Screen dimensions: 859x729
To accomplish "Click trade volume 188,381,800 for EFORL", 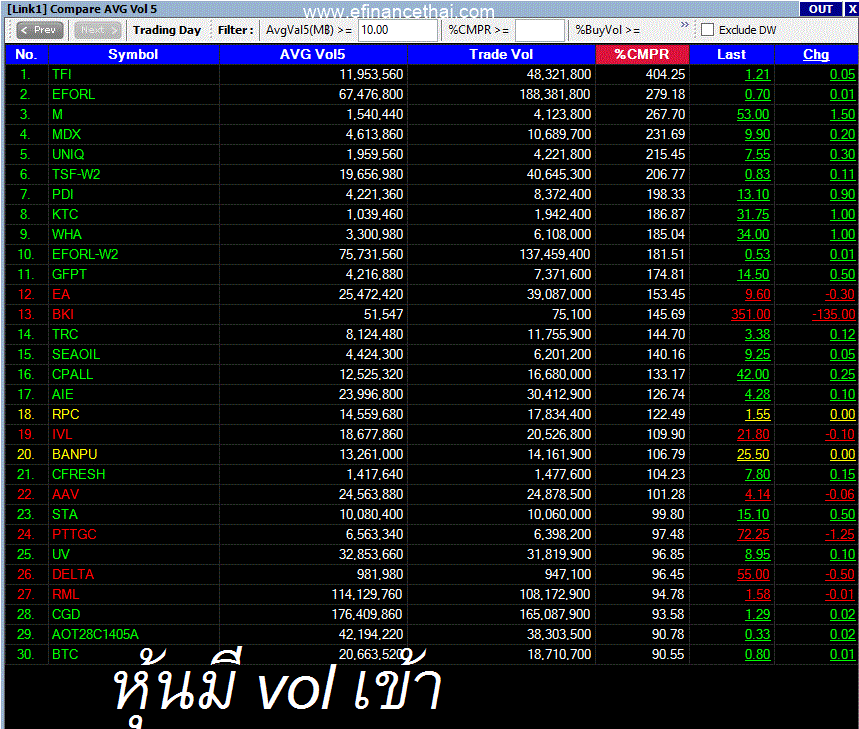I will pyautogui.click(x=555, y=94).
